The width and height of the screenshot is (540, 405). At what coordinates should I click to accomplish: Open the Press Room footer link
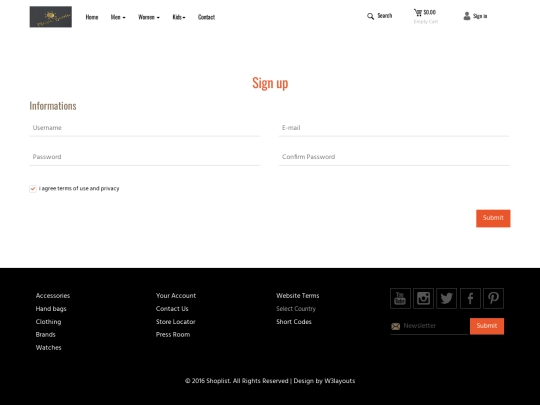173,334
